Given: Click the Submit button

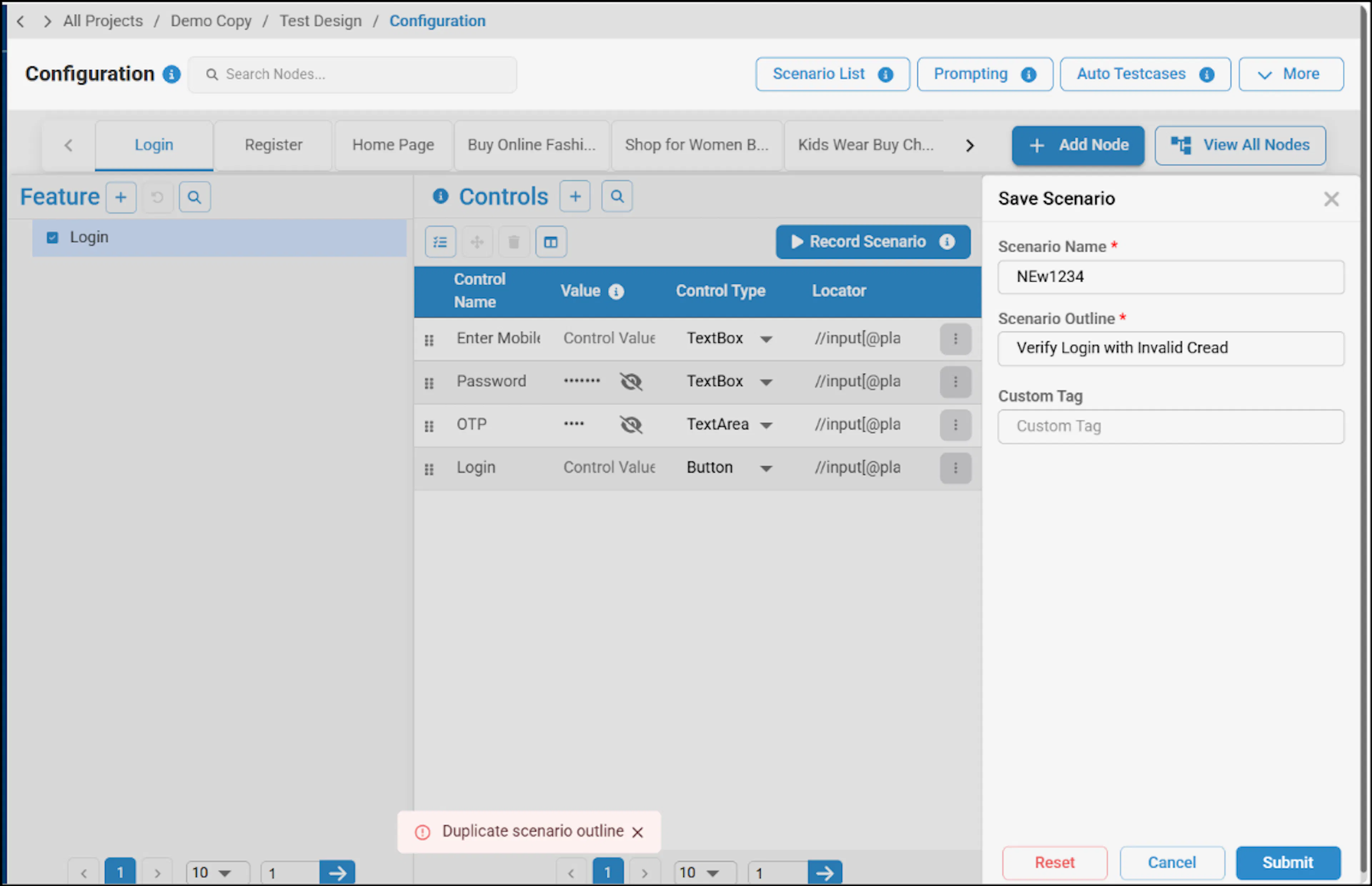Looking at the screenshot, I should [1288, 862].
